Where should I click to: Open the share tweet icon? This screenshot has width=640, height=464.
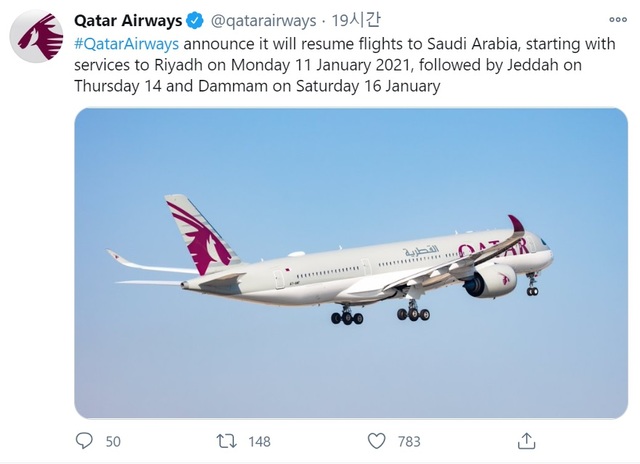[526, 441]
